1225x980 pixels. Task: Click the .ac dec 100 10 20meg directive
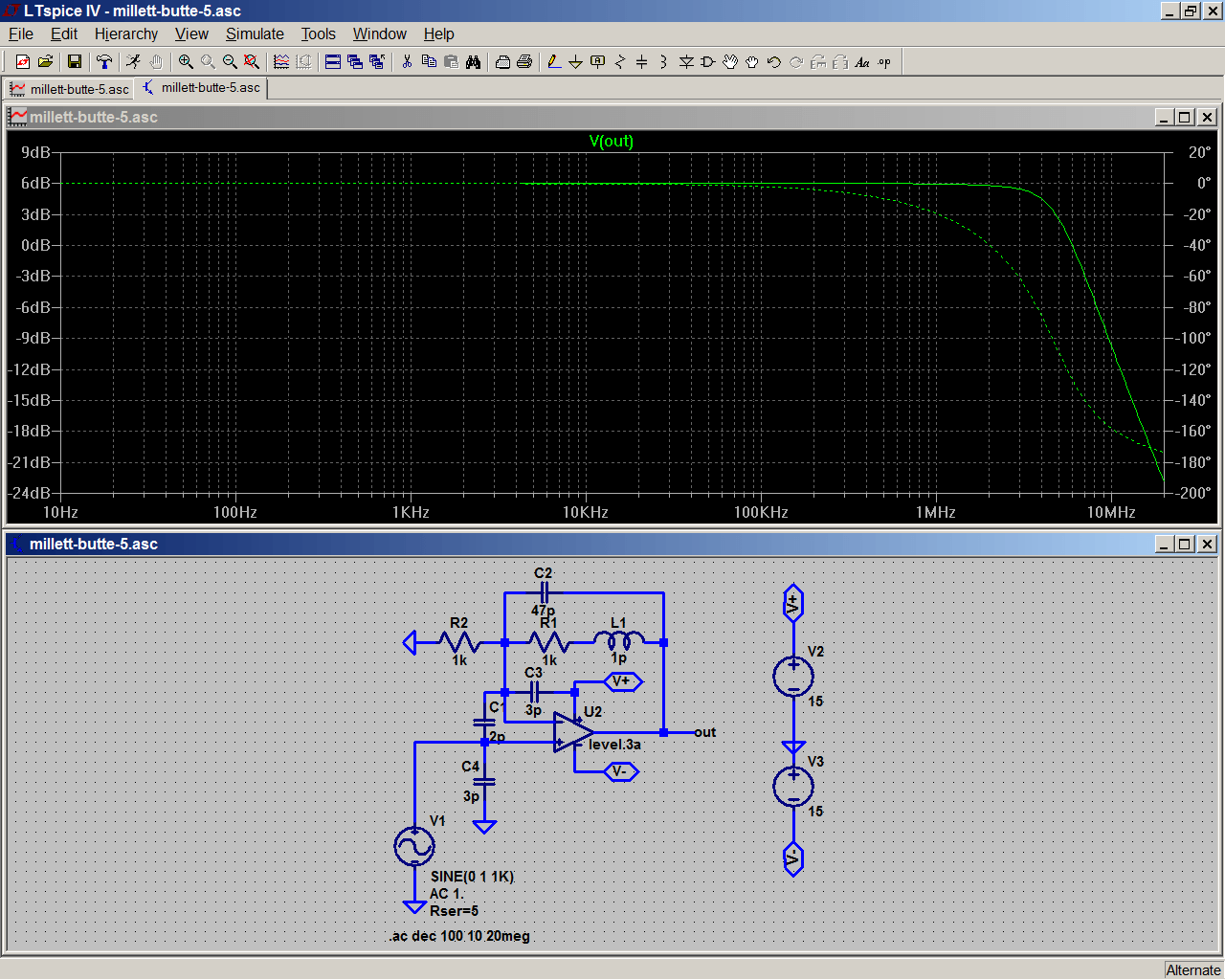(459, 936)
